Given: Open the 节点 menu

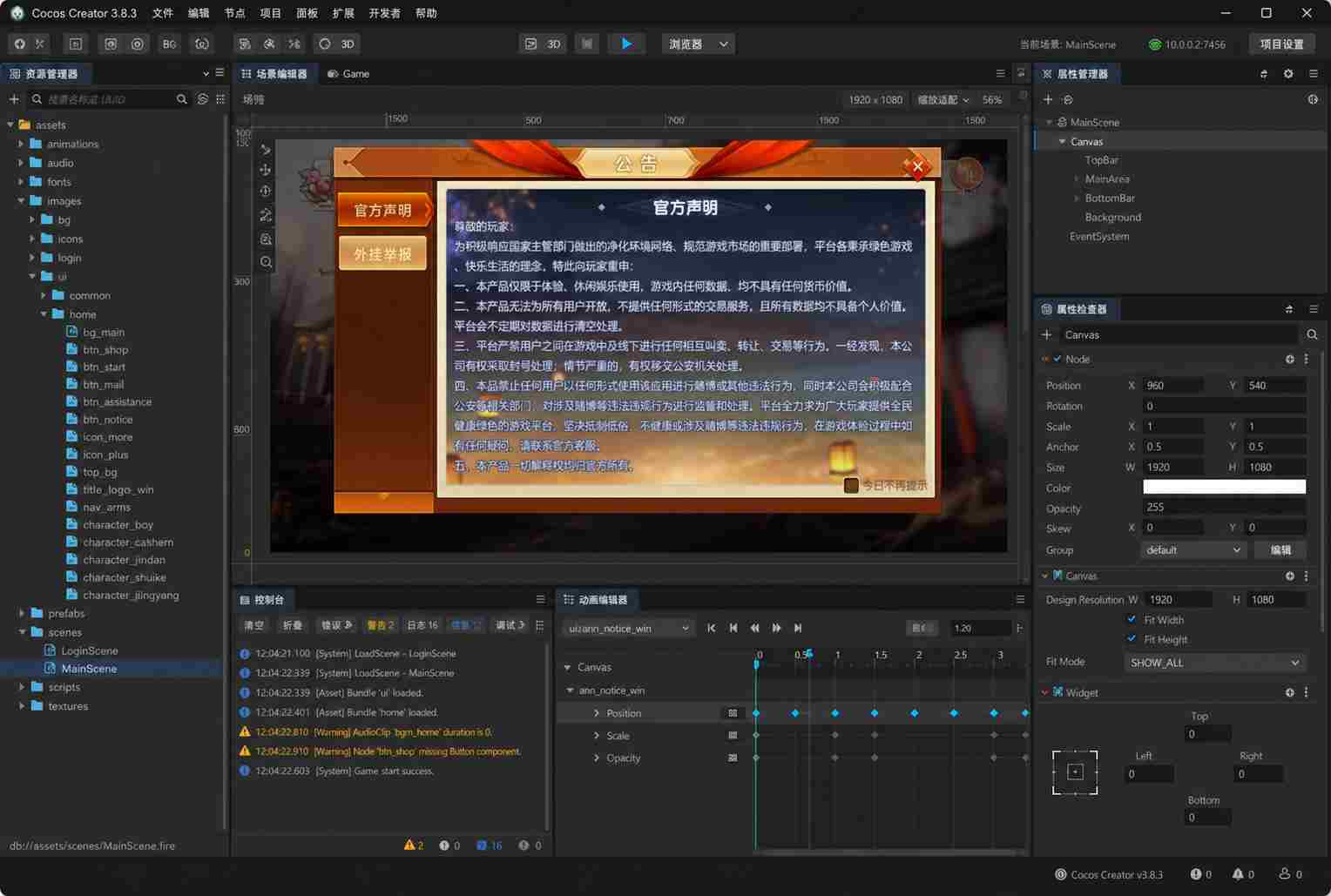Looking at the screenshot, I should 234,13.
